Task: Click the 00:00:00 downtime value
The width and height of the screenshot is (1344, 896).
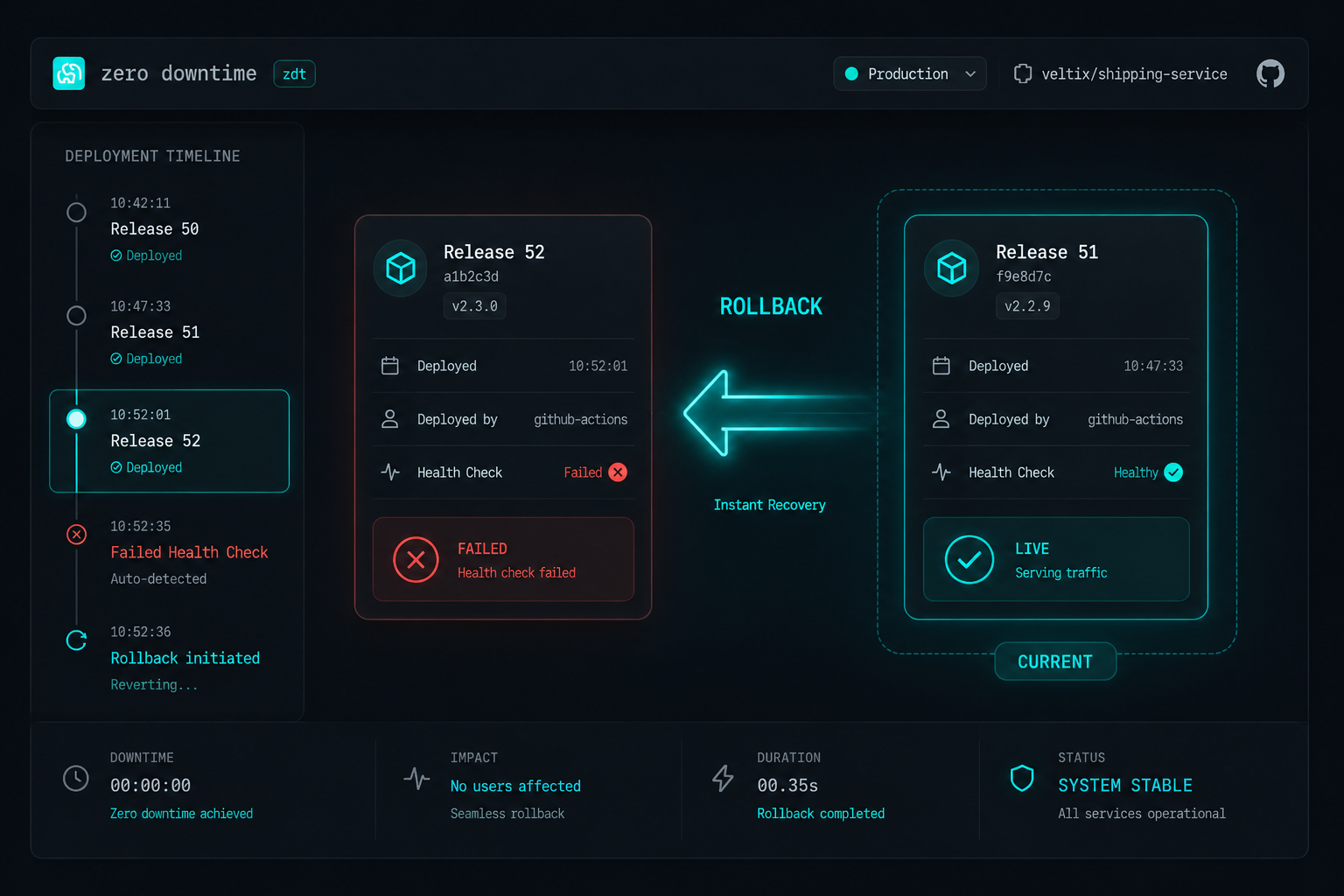Action: click(150, 786)
